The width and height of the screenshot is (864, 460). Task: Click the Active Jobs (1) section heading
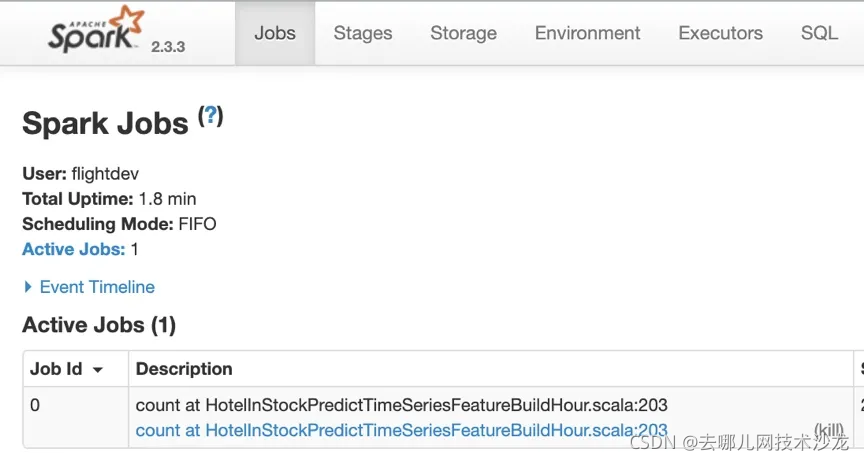pos(99,325)
